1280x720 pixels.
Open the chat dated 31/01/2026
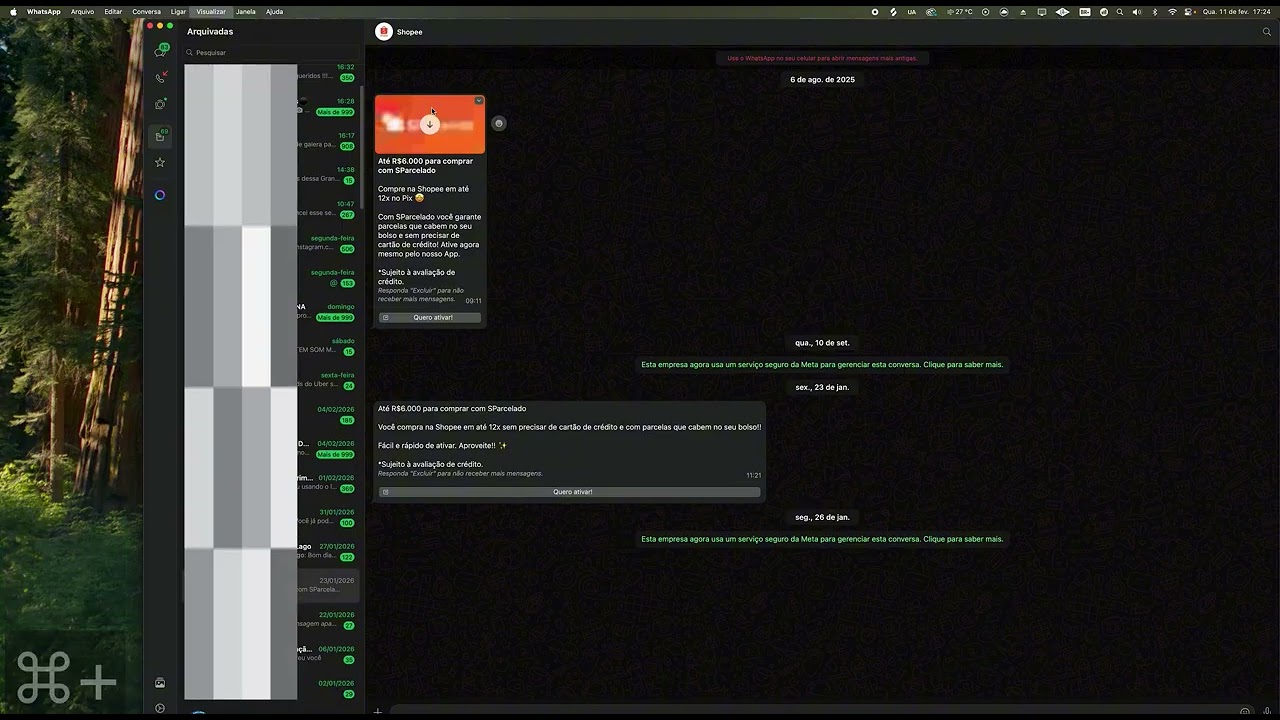[272, 517]
